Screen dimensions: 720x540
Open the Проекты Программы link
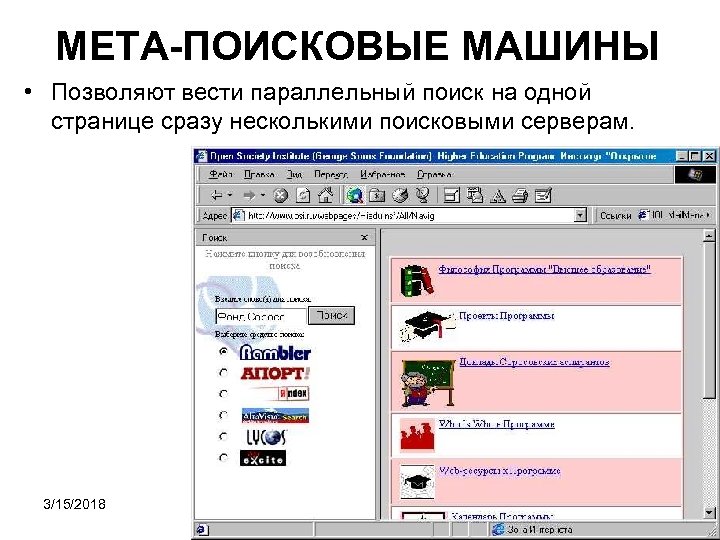506,316
